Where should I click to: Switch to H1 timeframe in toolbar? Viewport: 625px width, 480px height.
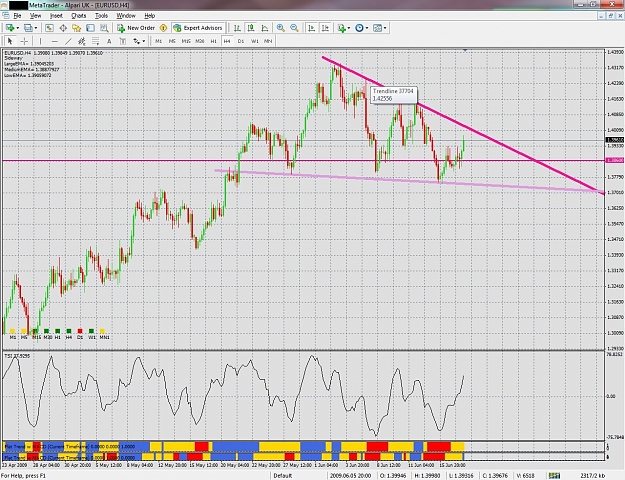coord(213,41)
